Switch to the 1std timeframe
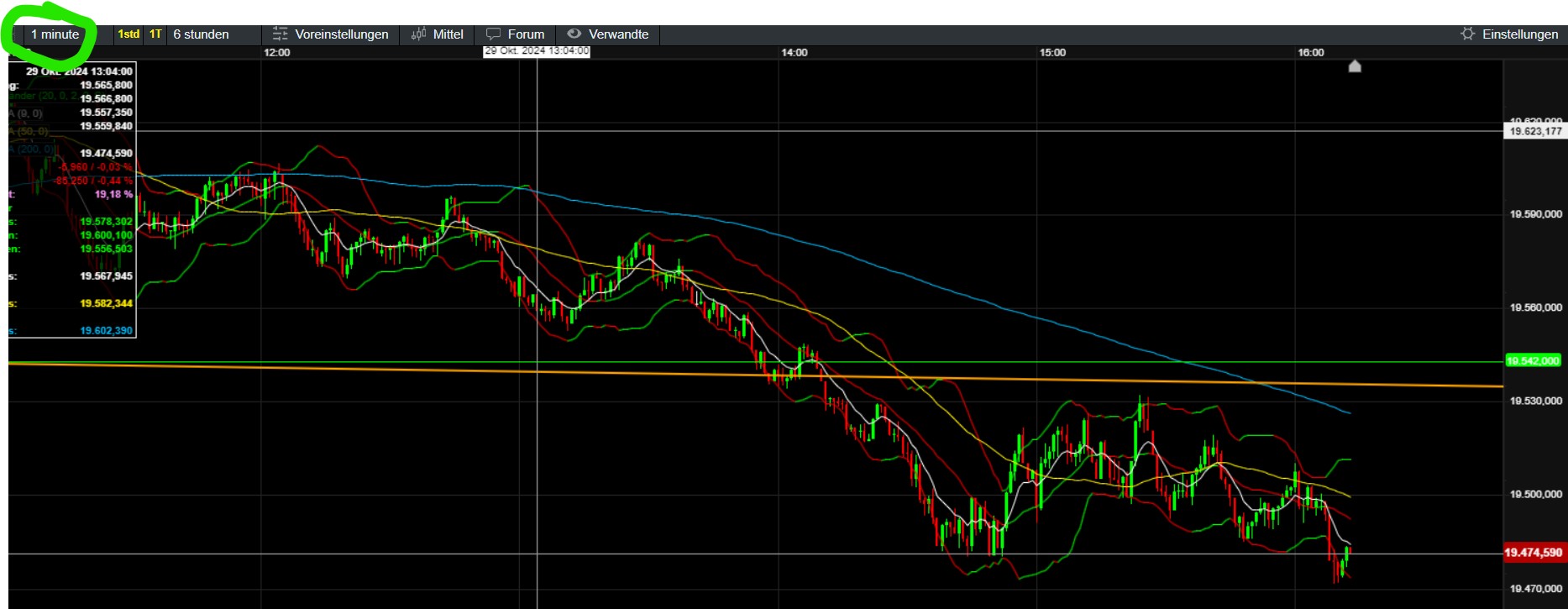The image size is (1568, 609). click(128, 34)
